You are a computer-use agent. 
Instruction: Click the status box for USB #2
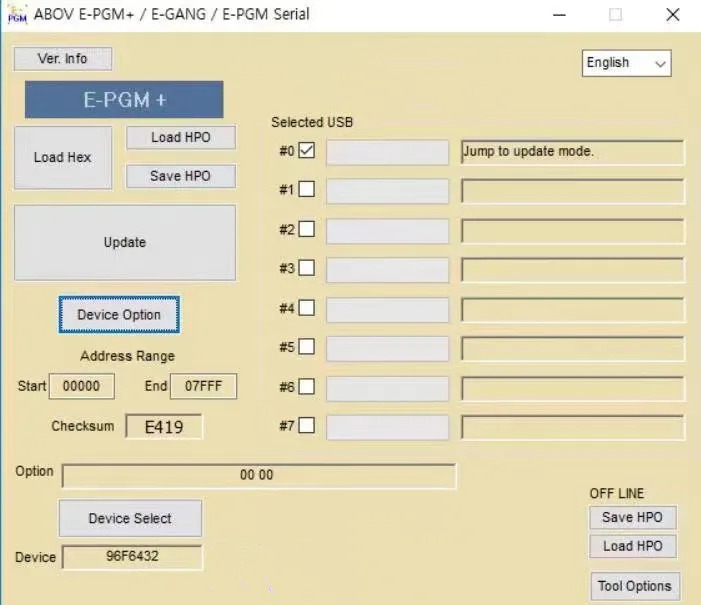coord(572,231)
